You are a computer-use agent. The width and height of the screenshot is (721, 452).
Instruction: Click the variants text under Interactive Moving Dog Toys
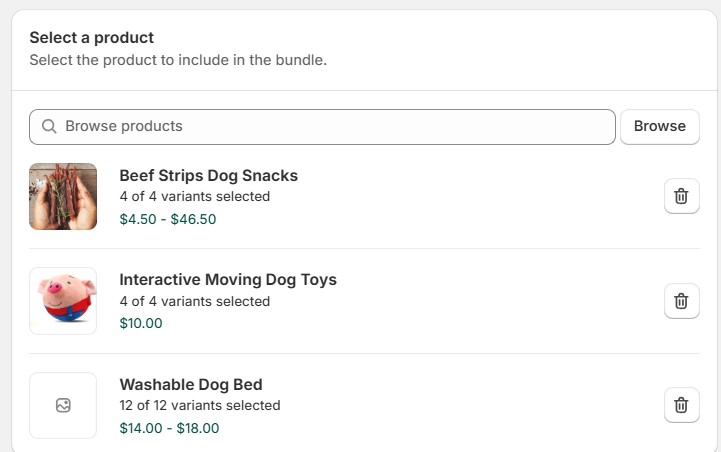coord(195,301)
